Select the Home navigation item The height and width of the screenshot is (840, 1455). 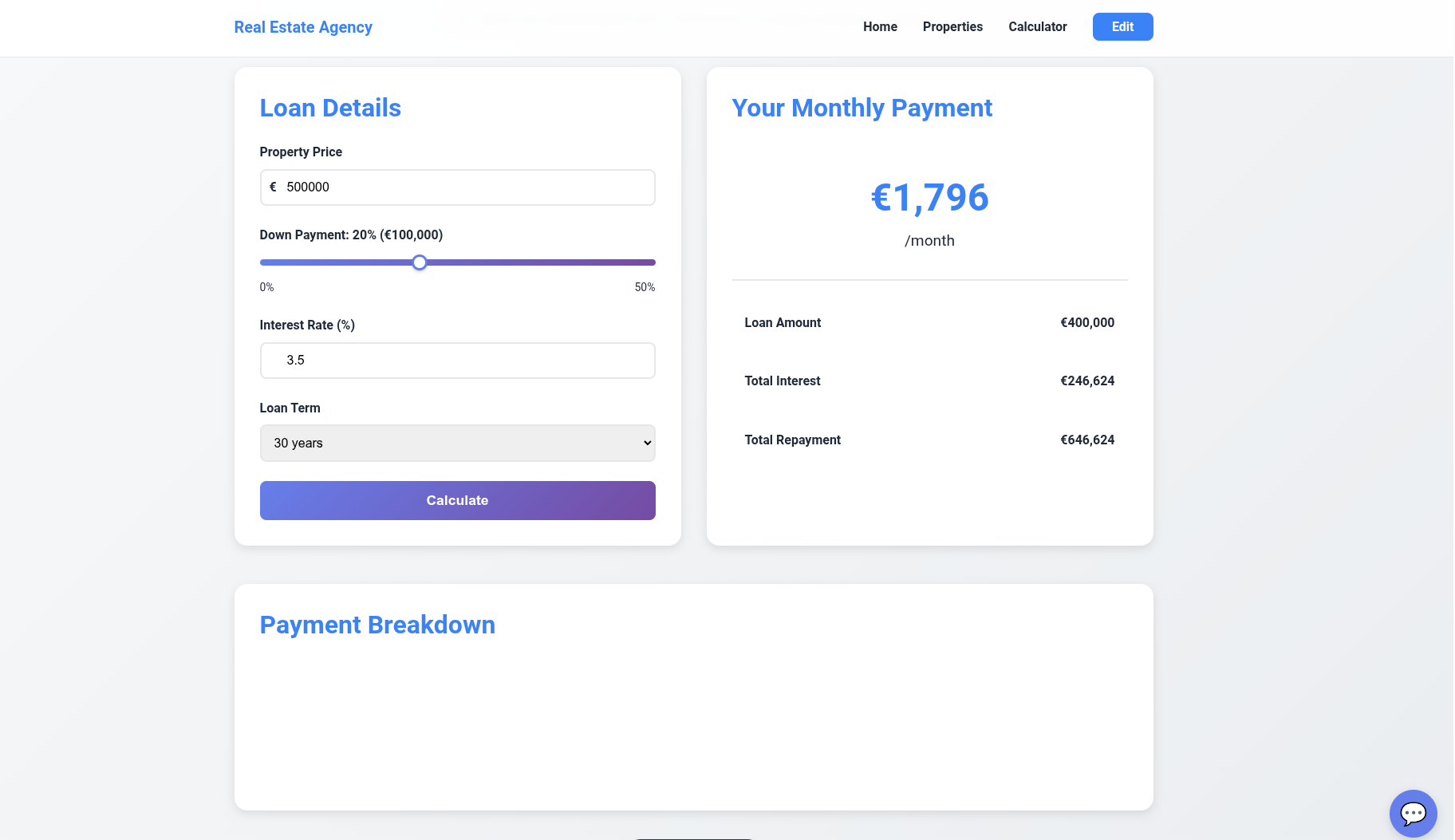pos(879,26)
